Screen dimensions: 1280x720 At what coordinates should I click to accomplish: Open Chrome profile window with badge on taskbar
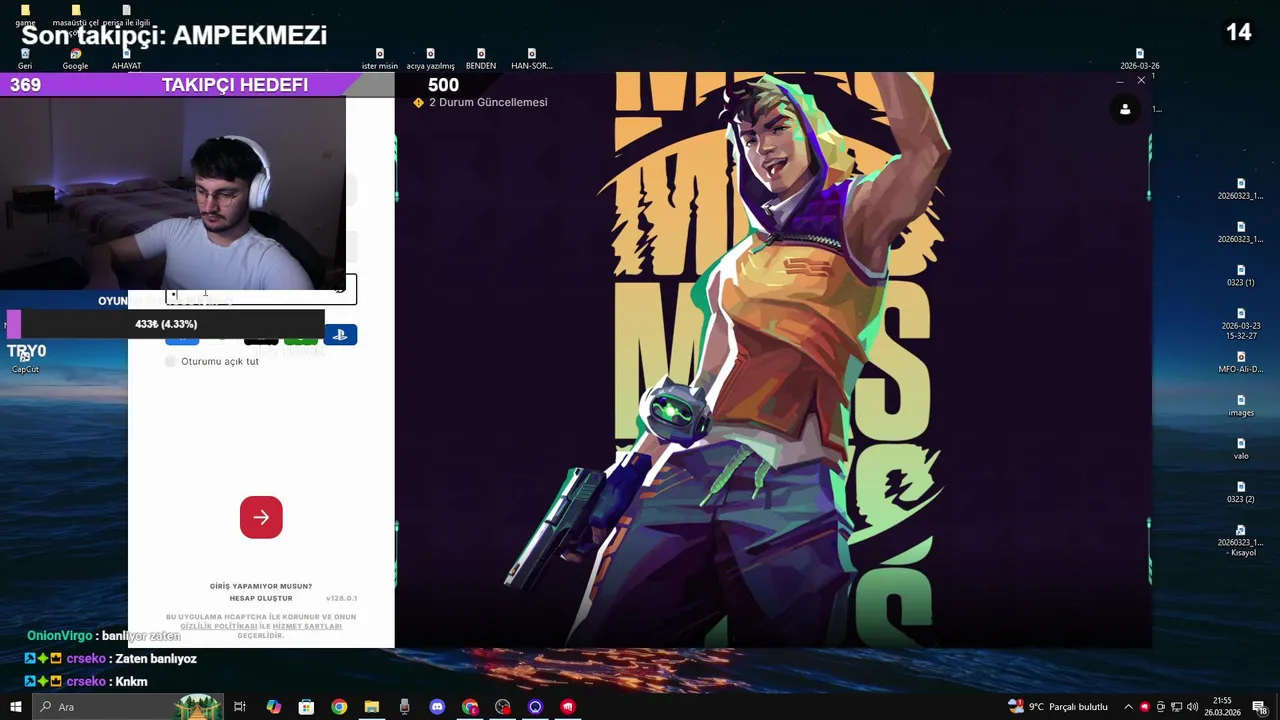(470, 707)
